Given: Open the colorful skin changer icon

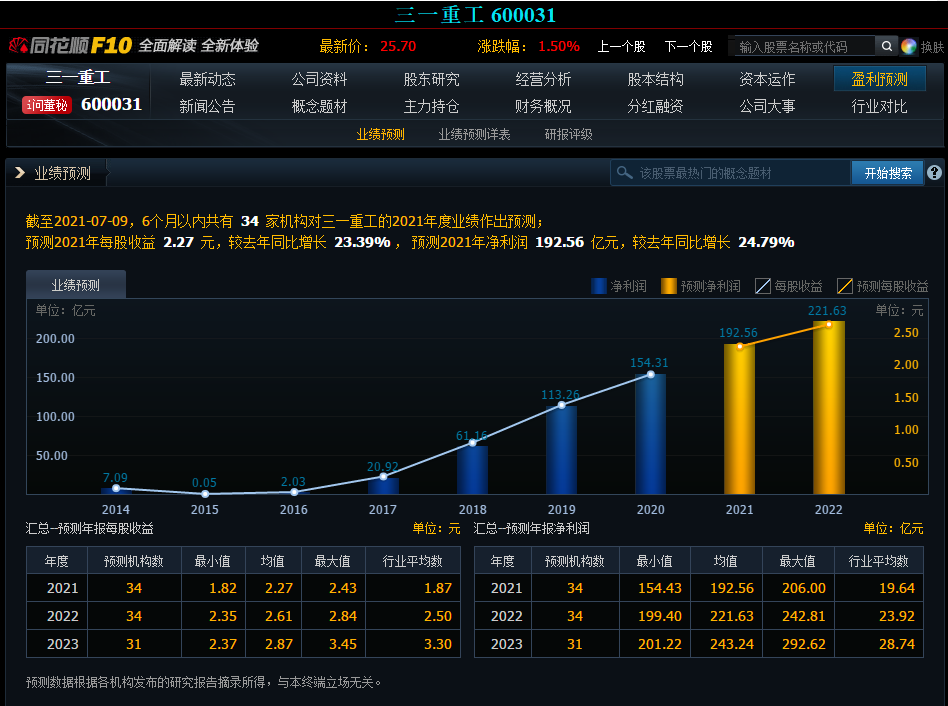Looking at the screenshot, I should point(908,47).
